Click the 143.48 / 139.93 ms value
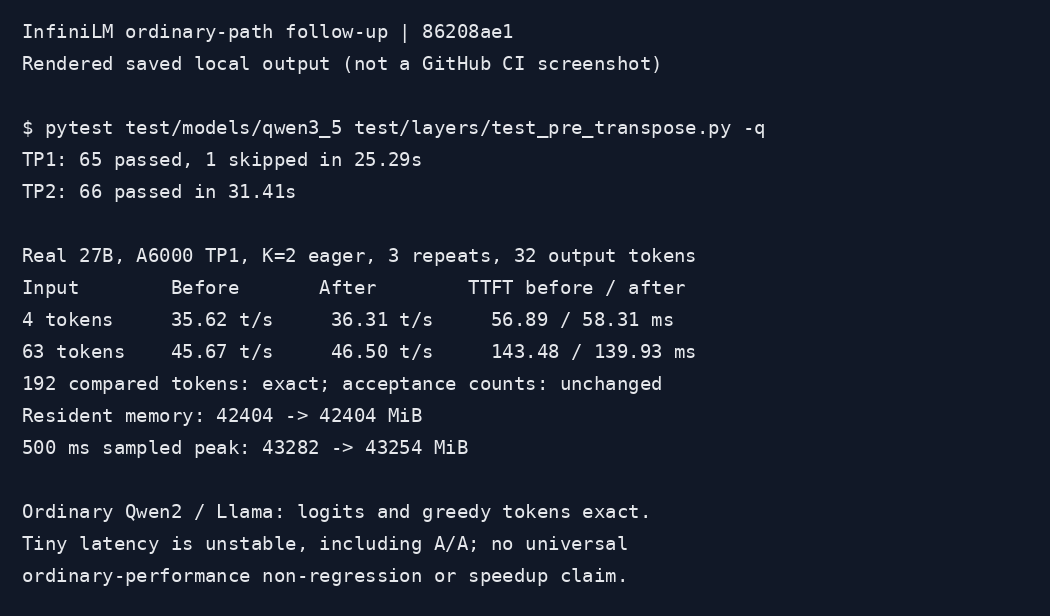Viewport: 1050px width, 616px height. 593,352
